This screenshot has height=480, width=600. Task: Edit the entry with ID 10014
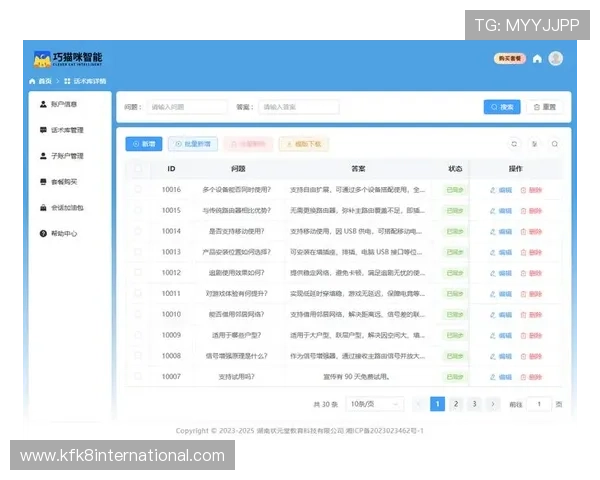point(501,232)
